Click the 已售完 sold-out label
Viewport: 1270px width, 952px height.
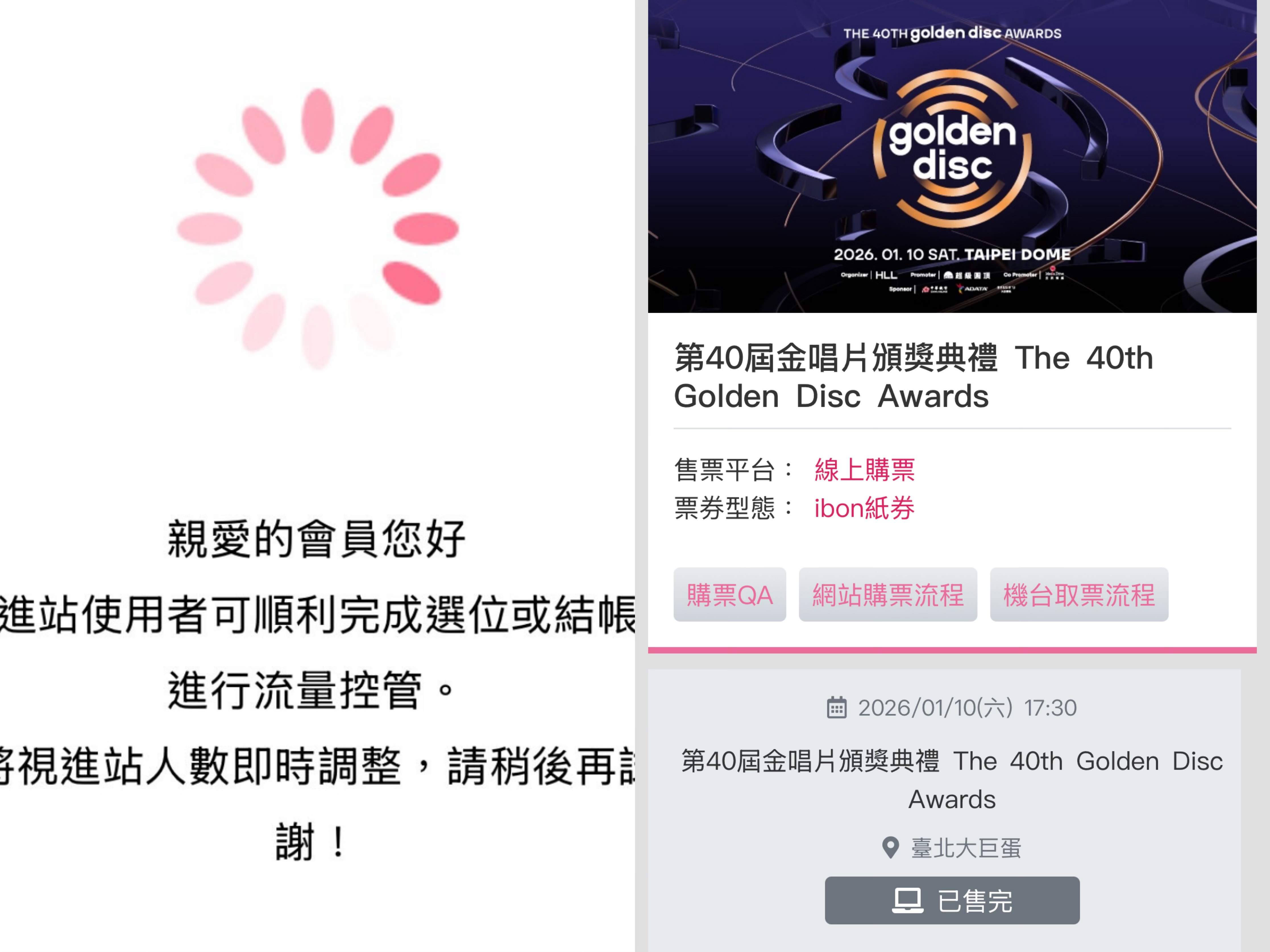[975, 901]
